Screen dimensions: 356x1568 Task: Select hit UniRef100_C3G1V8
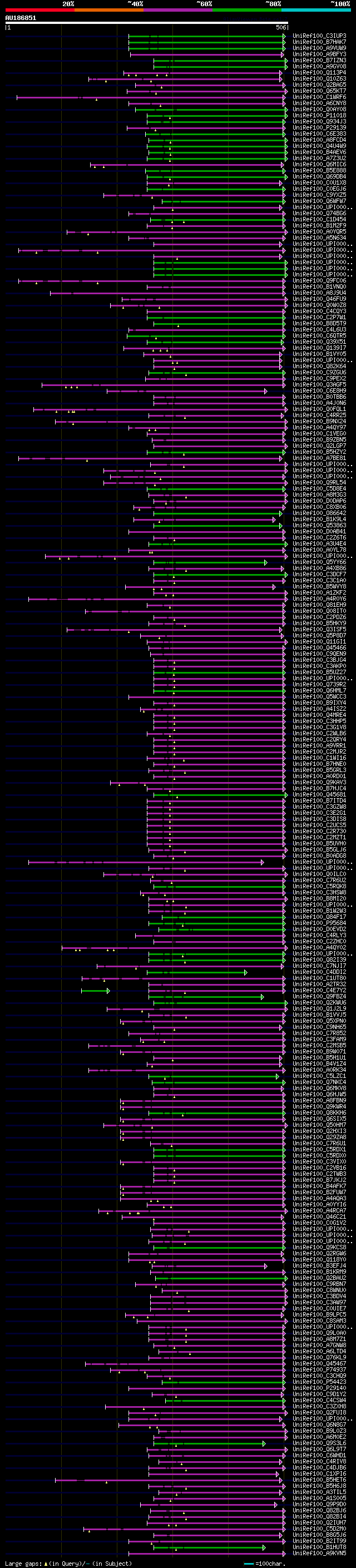[319, 728]
